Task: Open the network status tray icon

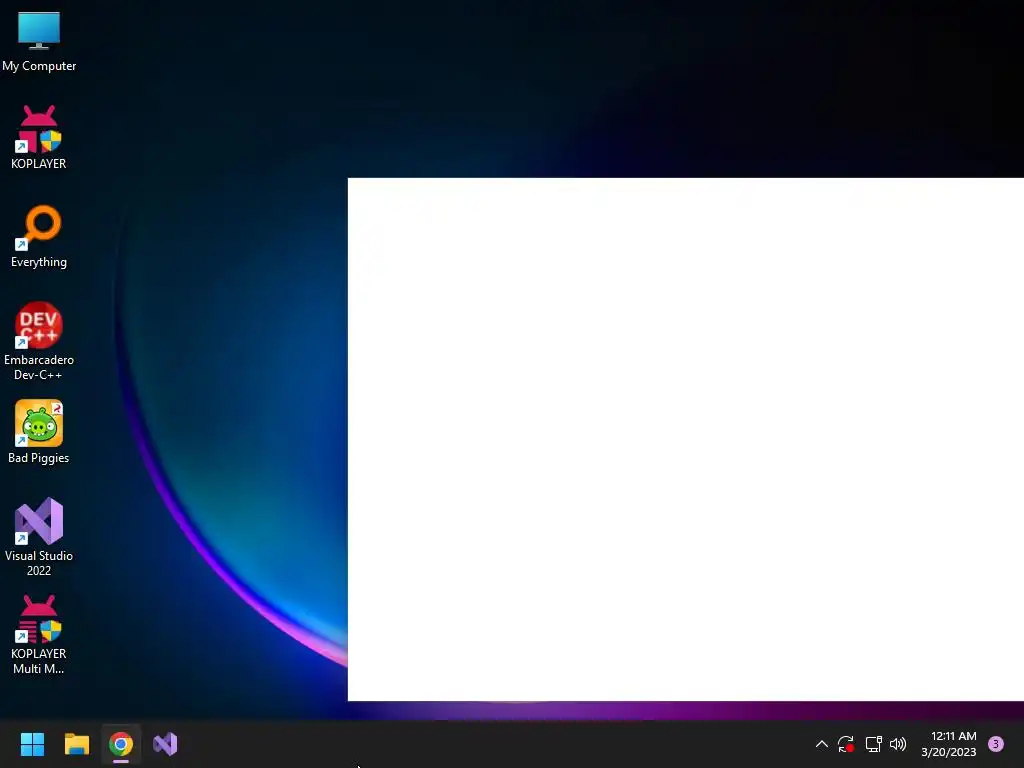Action: click(x=873, y=744)
